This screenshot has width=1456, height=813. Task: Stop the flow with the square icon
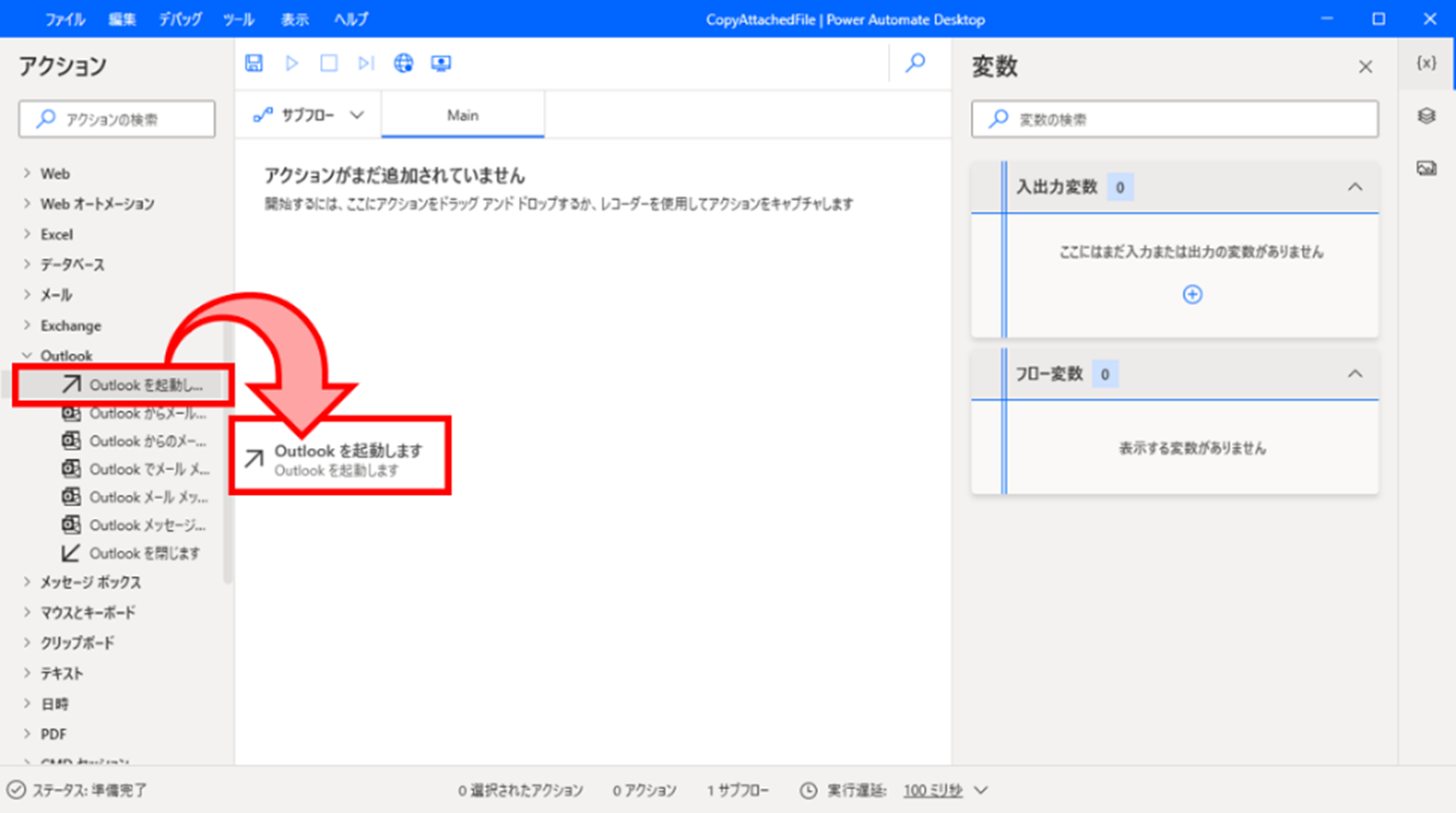tap(328, 63)
